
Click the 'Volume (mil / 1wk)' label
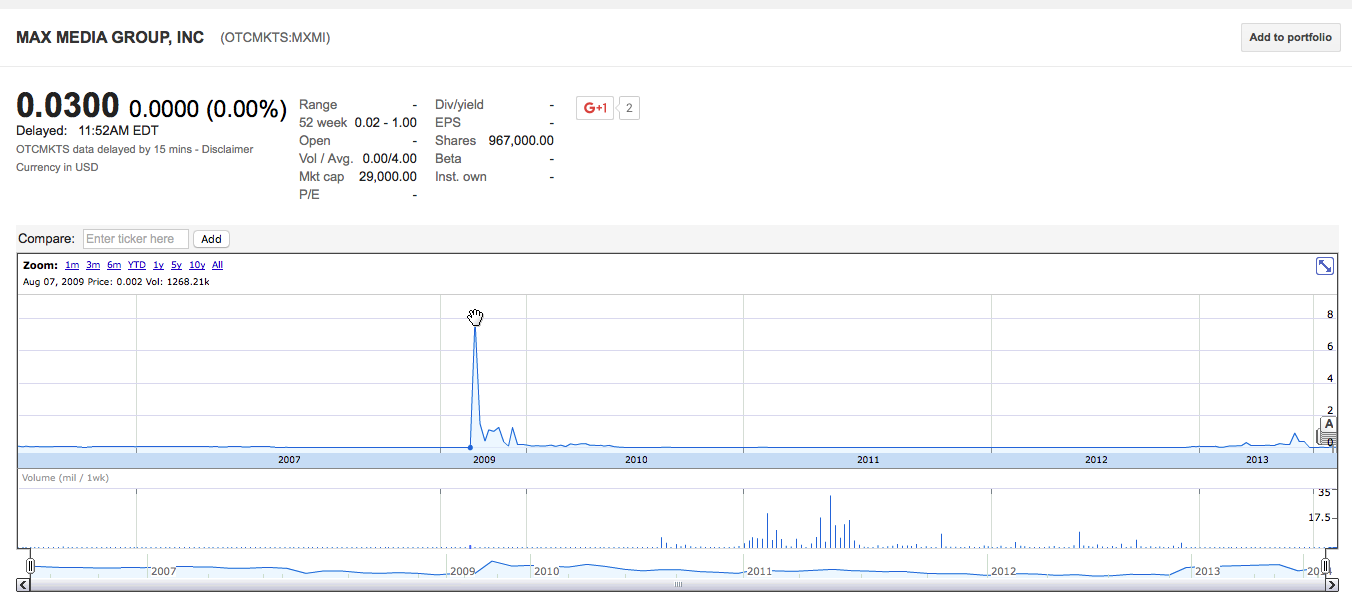65,478
